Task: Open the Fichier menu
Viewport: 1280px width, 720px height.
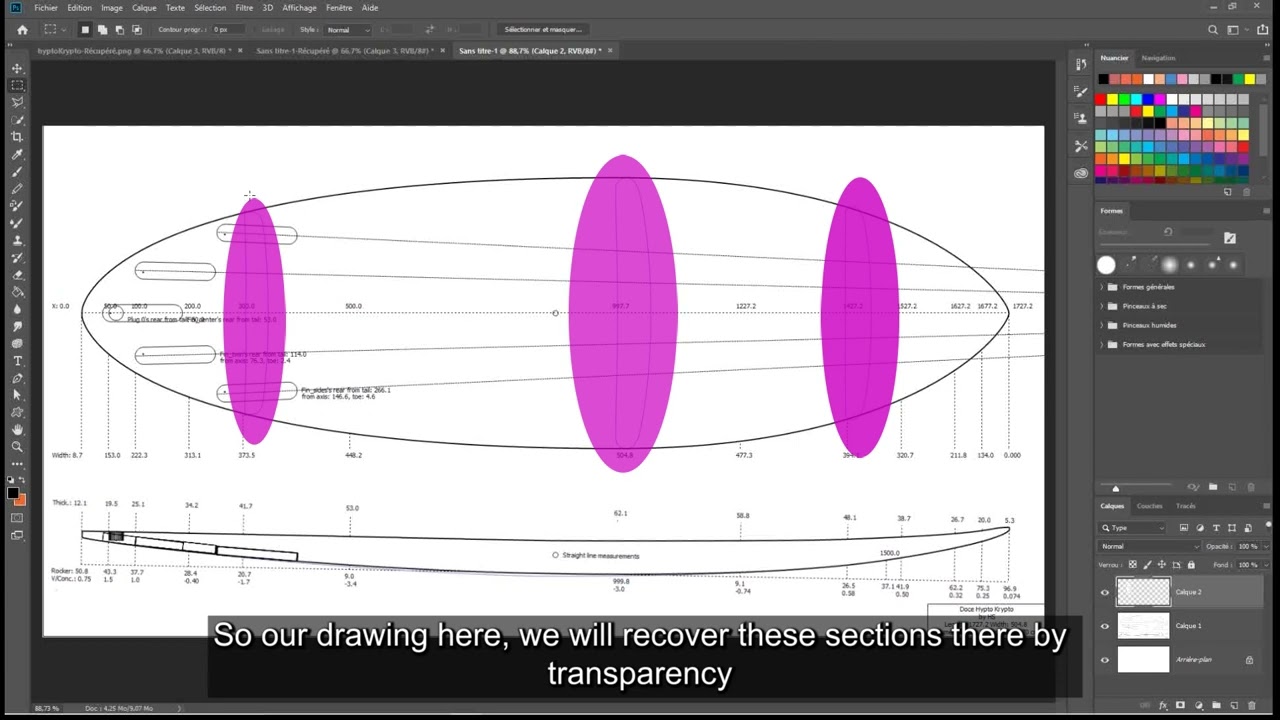Action: [x=46, y=8]
